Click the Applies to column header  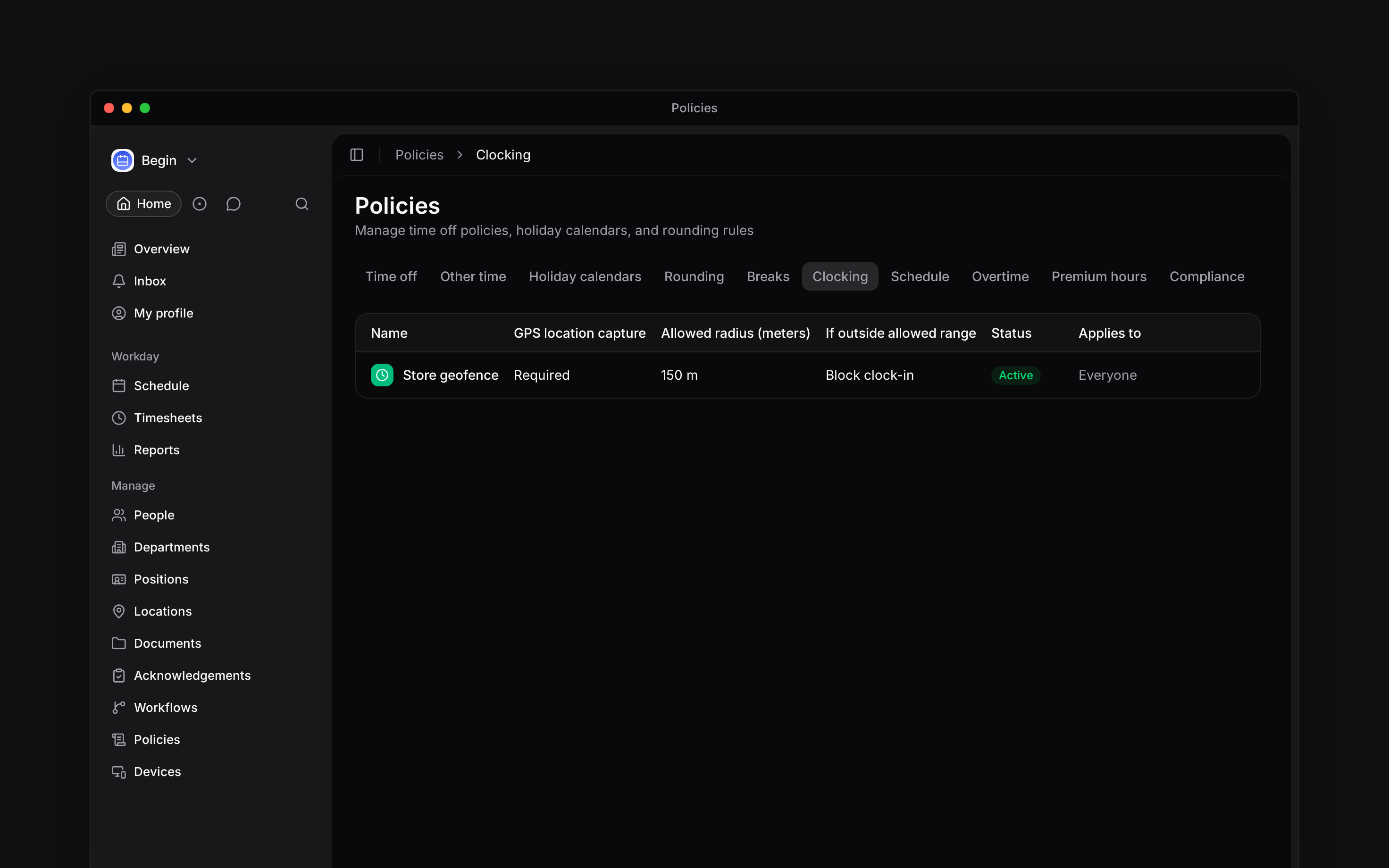pos(1110,334)
